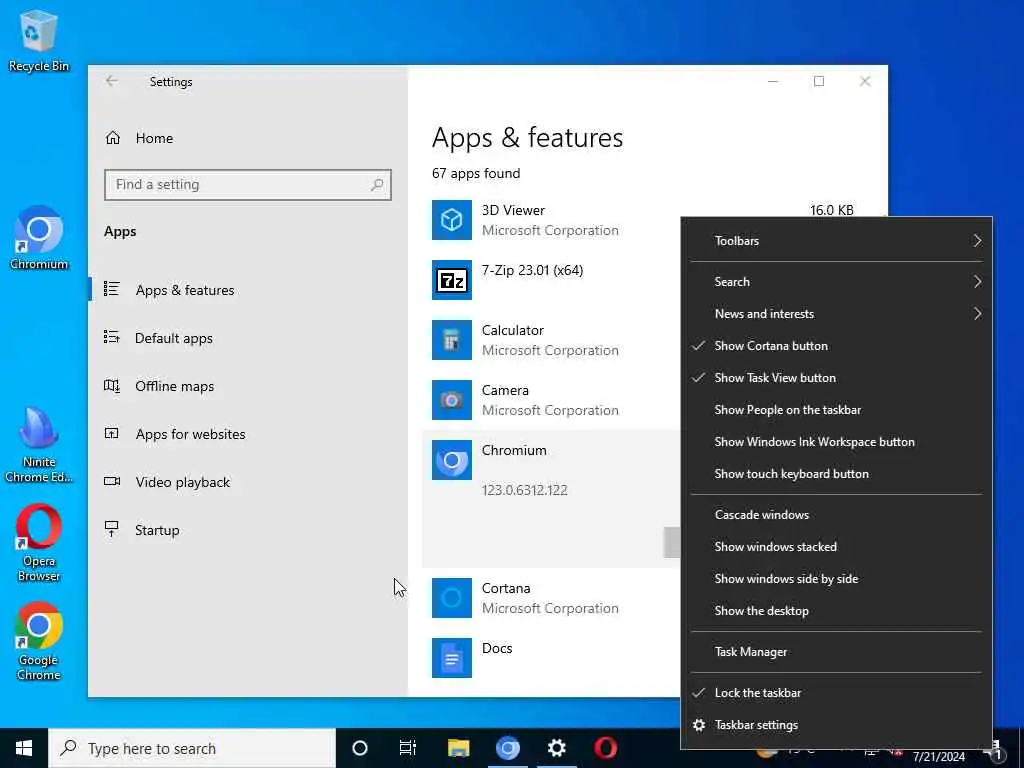This screenshot has width=1024, height=768.
Task: Uncheck Show Task View button
Action: tap(836, 378)
